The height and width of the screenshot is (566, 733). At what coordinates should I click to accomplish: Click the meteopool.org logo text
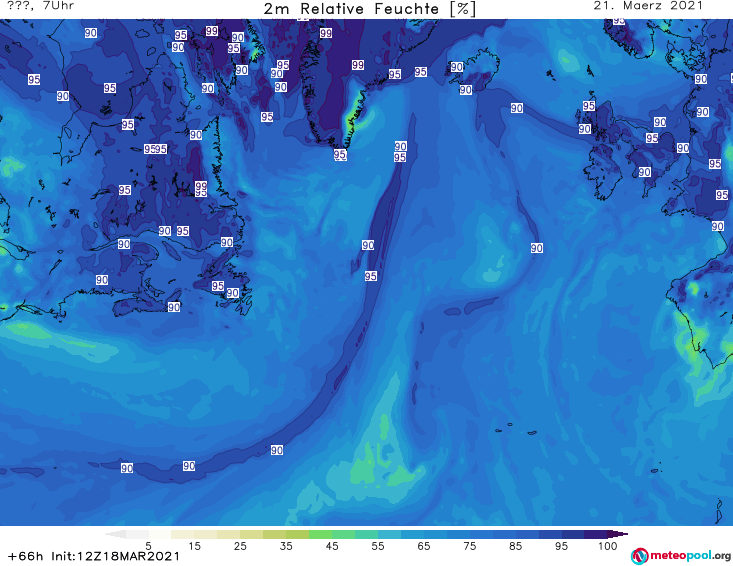tap(690, 556)
